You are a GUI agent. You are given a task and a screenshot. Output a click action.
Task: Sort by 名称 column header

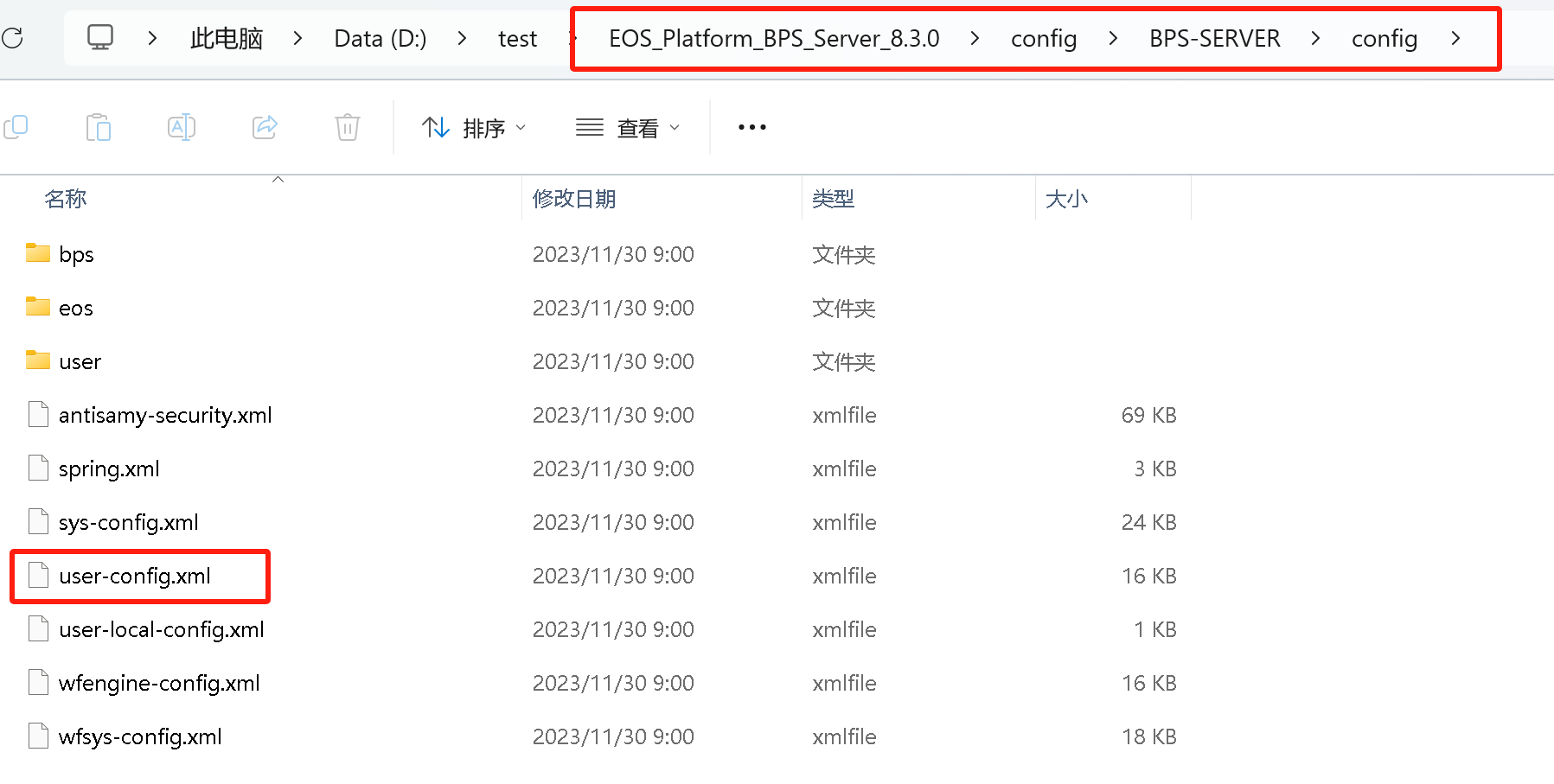tap(66, 199)
